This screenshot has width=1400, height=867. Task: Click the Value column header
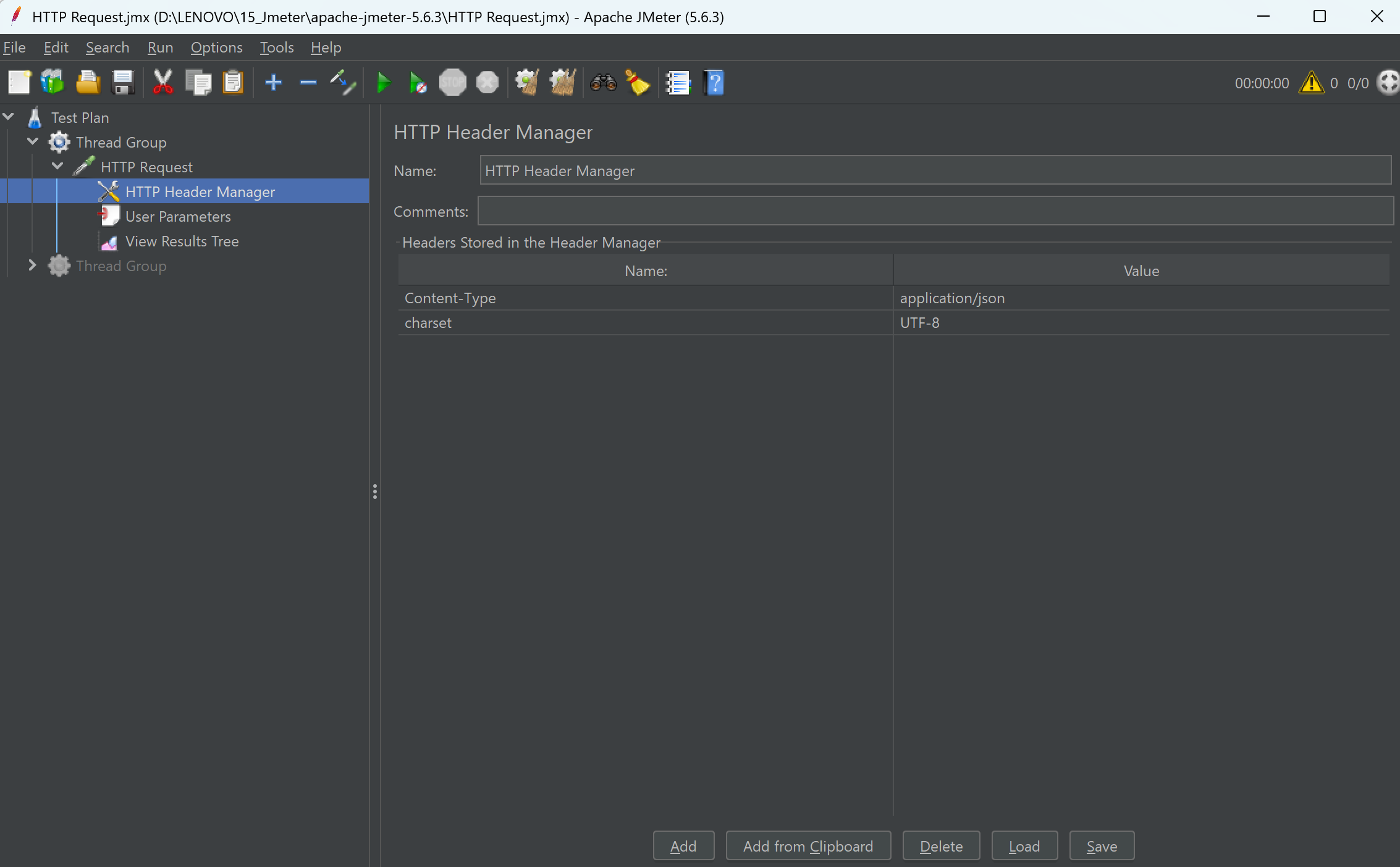(x=1141, y=270)
